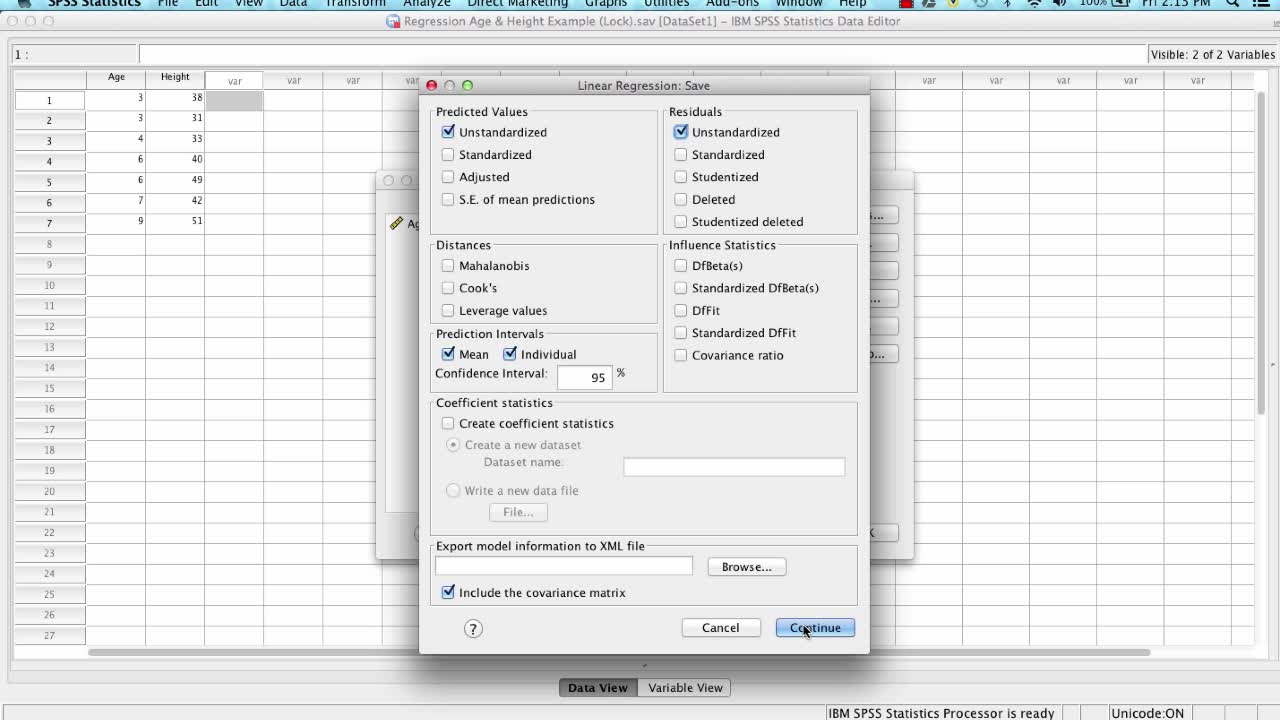Click Age cell with value 9

pyautogui.click(x=116, y=222)
